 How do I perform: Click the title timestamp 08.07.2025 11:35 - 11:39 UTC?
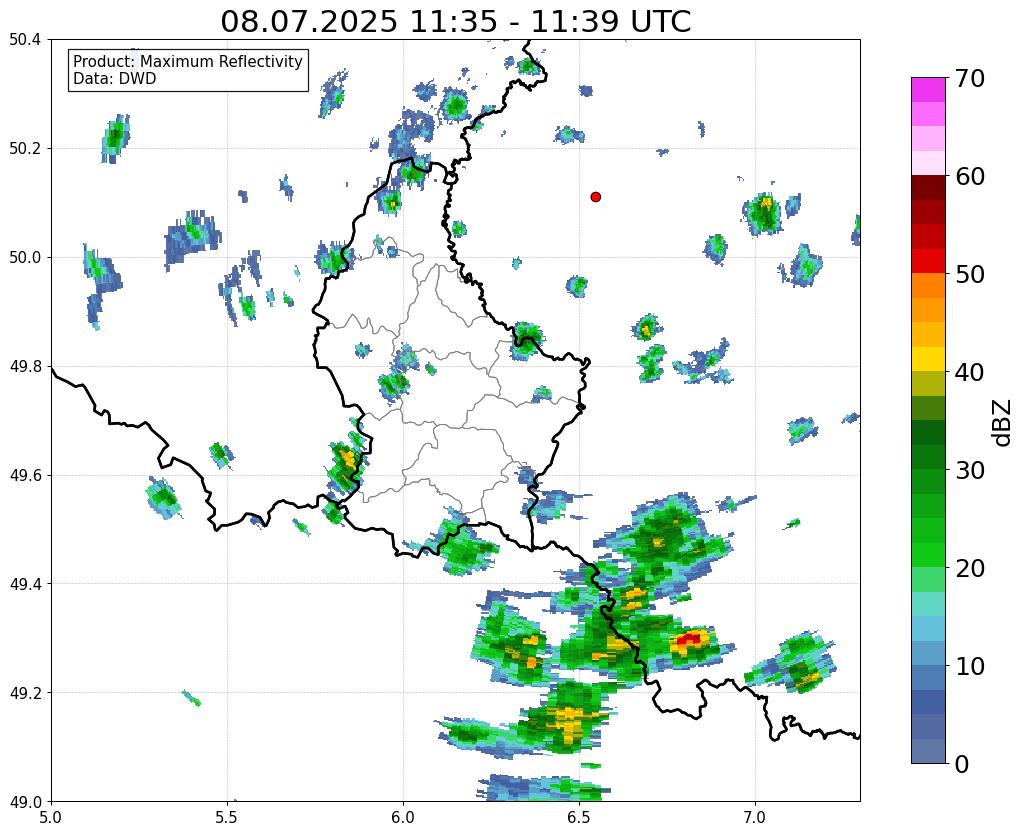tap(455, 21)
